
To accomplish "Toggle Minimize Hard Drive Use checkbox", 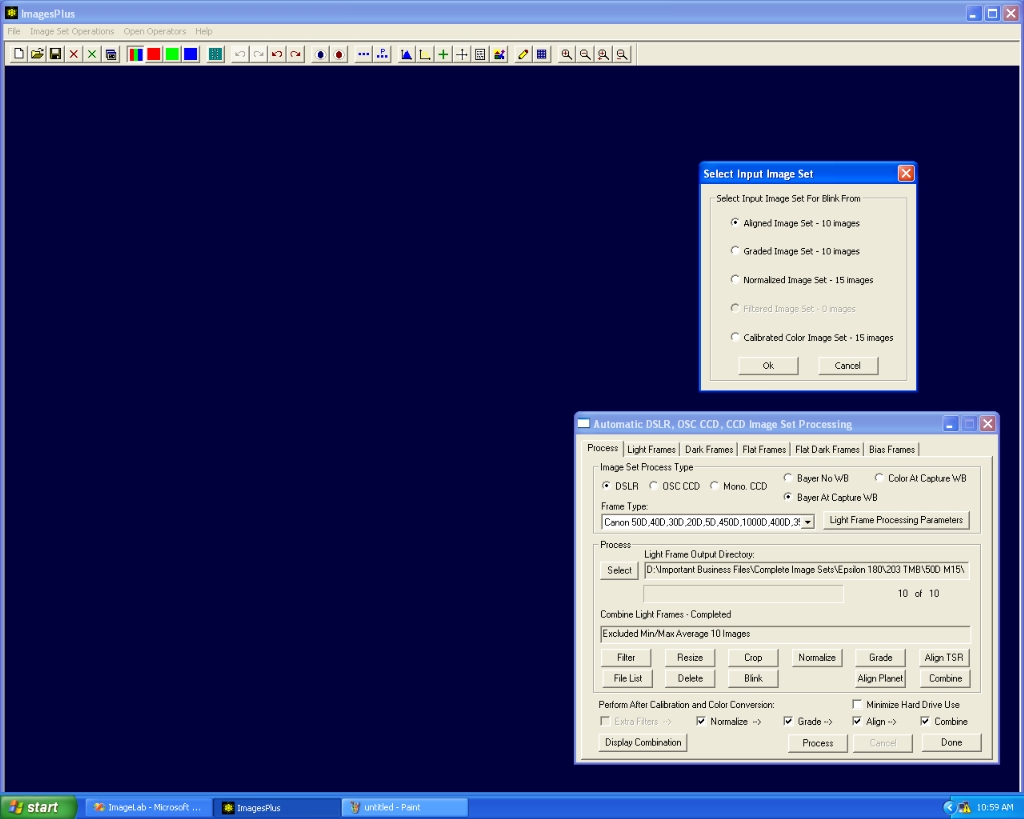I will tap(857, 704).
